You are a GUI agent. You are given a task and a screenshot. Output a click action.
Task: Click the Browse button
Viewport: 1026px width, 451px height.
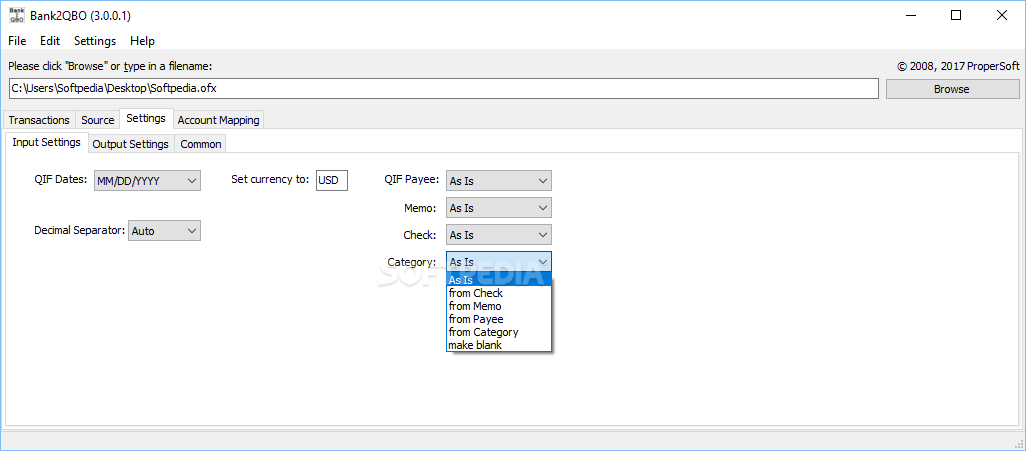(x=952, y=89)
